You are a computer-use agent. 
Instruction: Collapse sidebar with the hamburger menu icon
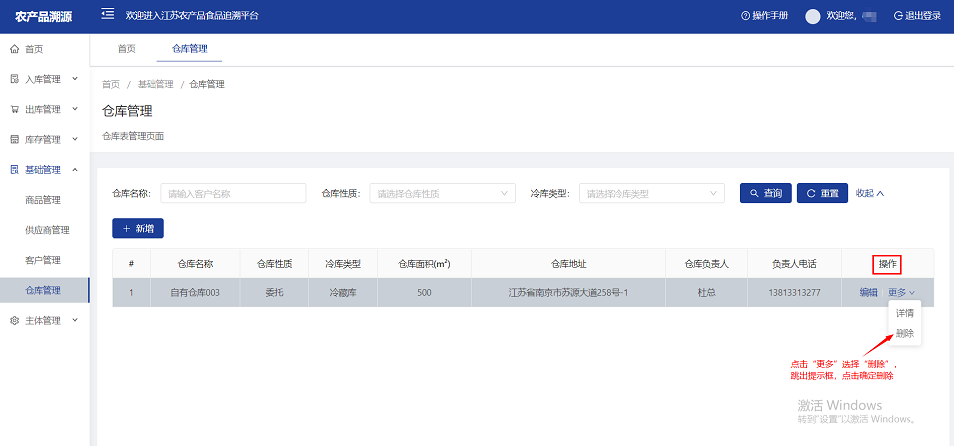[108, 15]
